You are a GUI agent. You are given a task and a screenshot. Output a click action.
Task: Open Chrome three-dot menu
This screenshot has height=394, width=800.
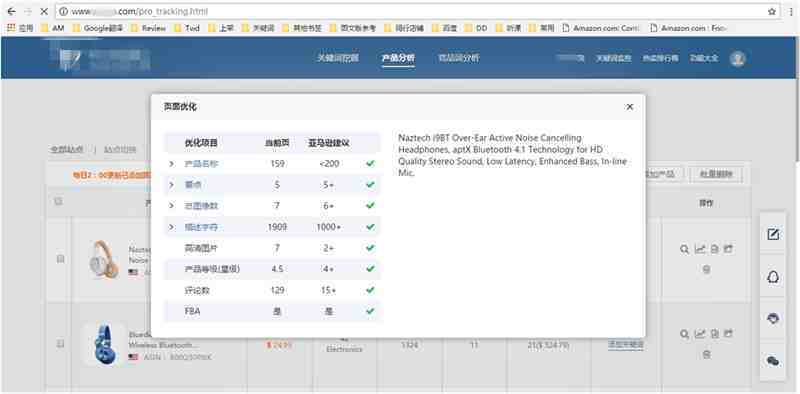792,11
